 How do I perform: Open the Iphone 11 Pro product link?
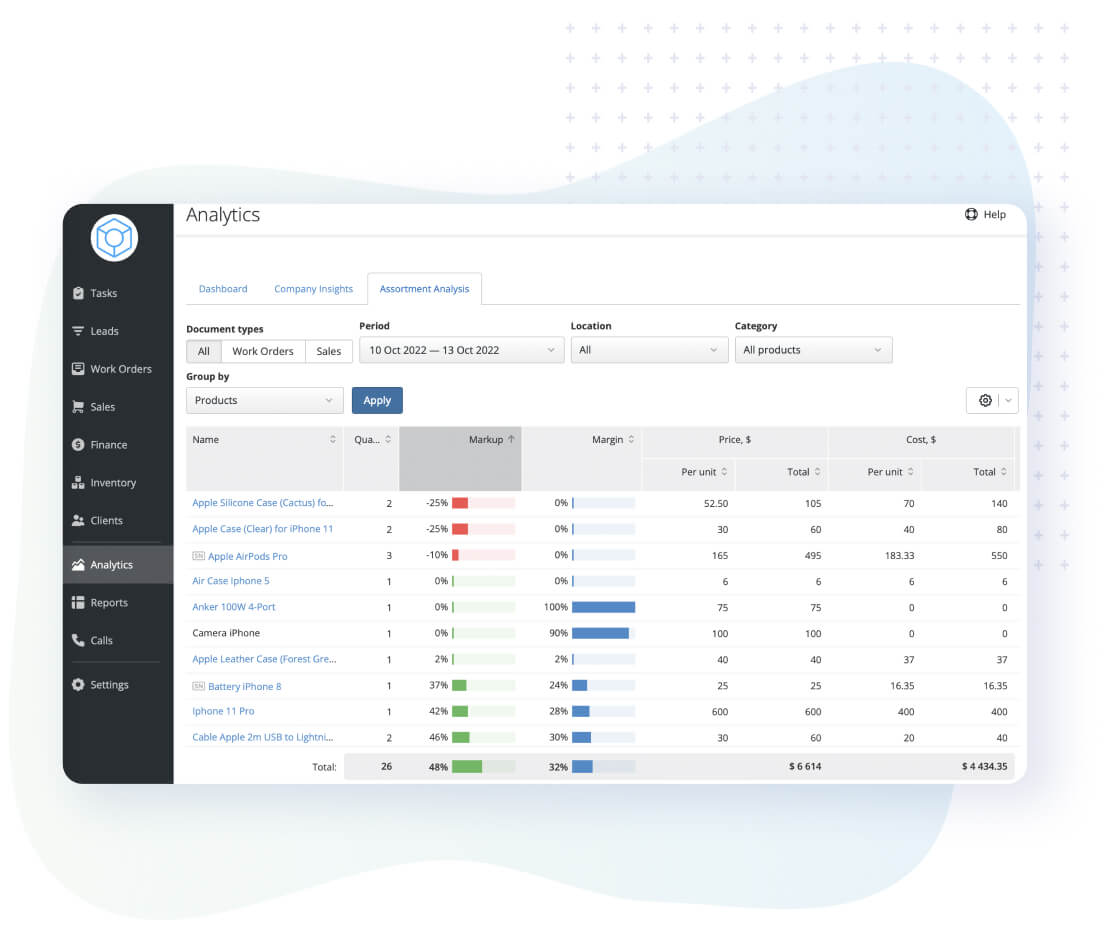[223, 711]
